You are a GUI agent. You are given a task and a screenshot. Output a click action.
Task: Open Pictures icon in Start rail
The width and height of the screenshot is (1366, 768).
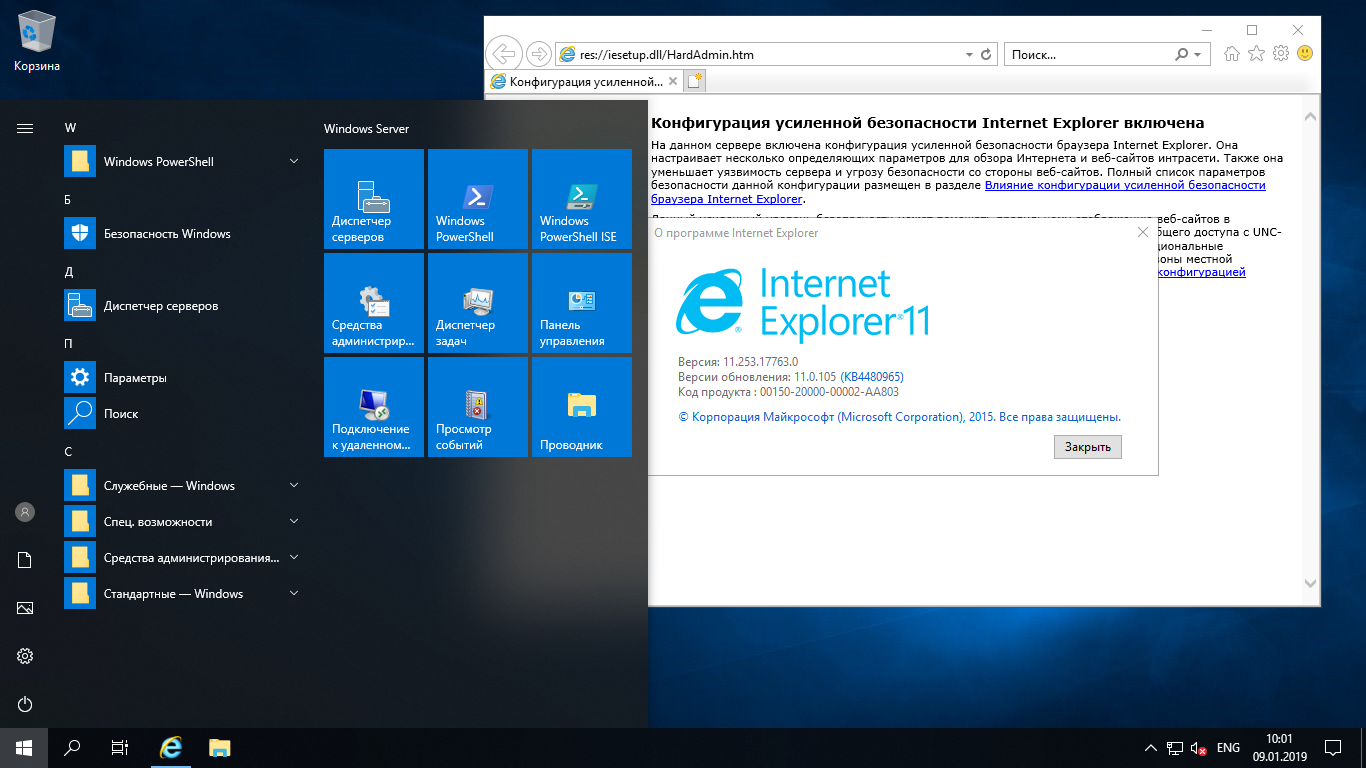click(25, 608)
